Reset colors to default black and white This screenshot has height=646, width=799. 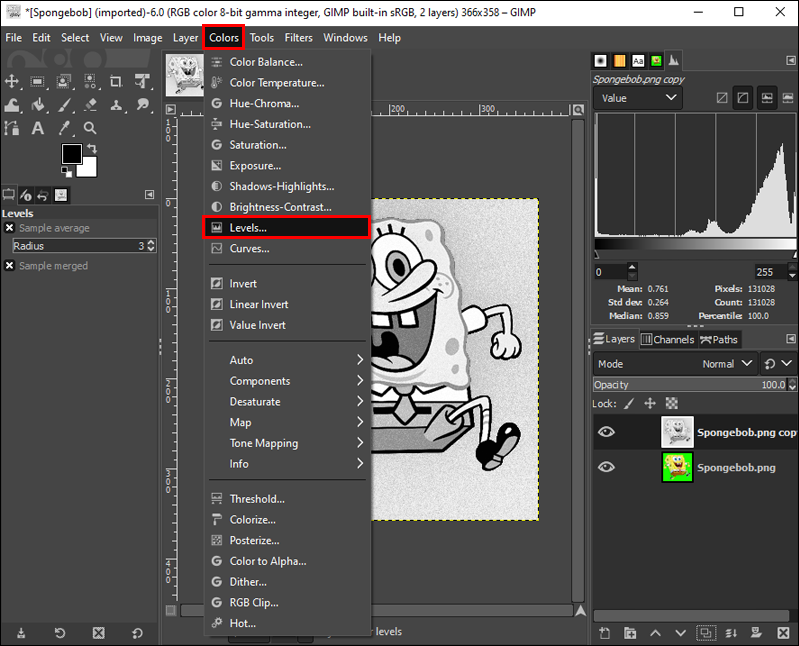[x=66, y=172]
